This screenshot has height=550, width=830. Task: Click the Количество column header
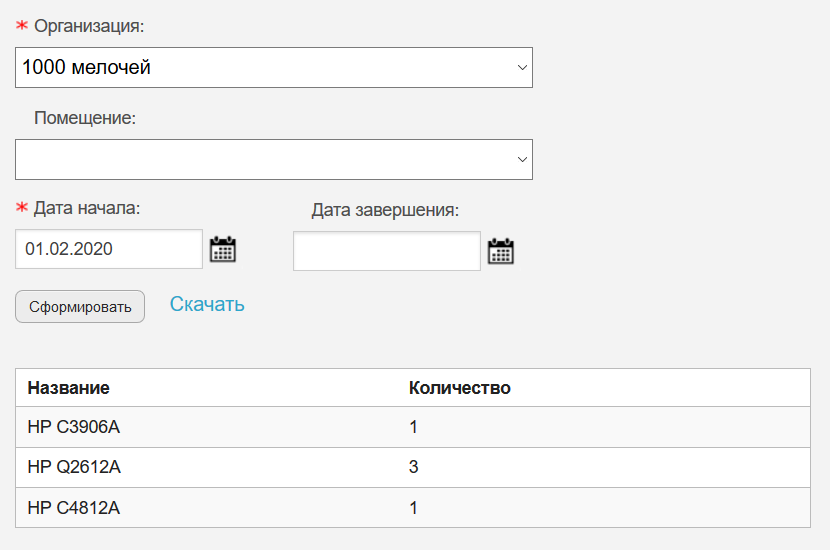(459, 388)
